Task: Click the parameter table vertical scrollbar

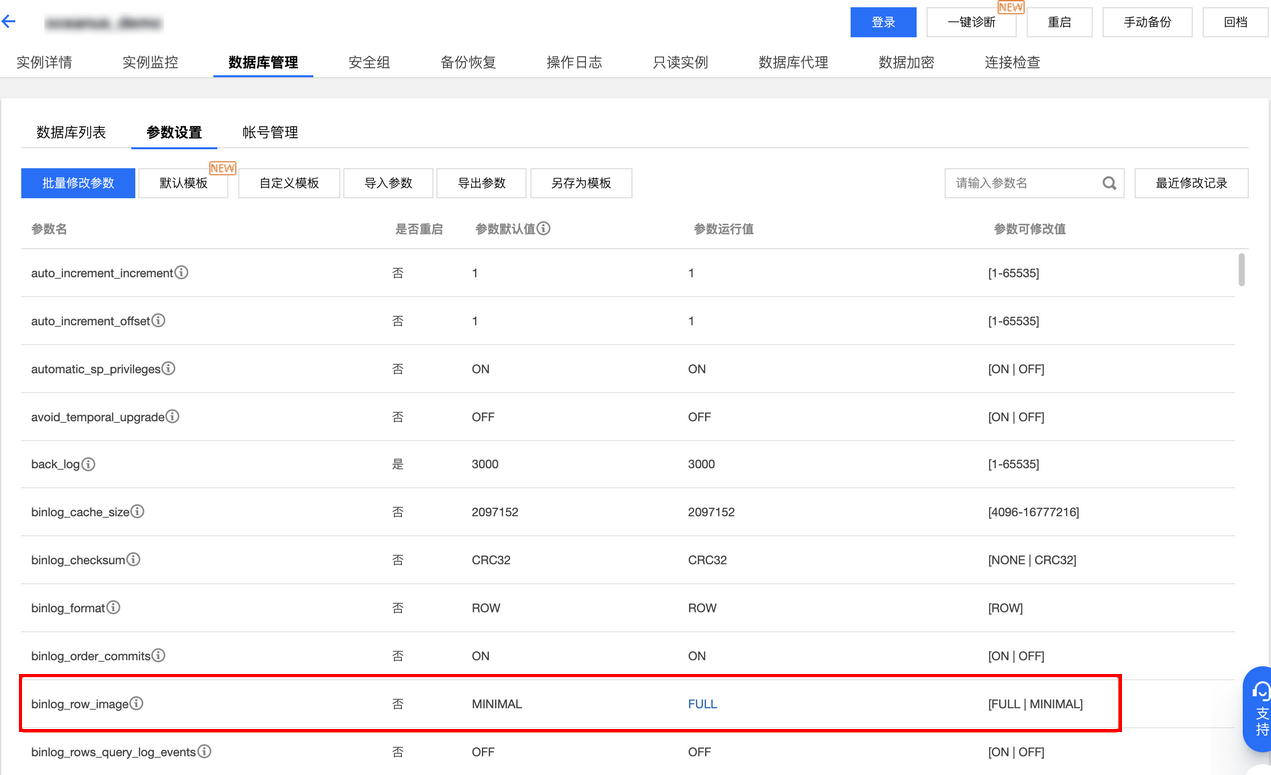Action: [x=1241, y=270]
